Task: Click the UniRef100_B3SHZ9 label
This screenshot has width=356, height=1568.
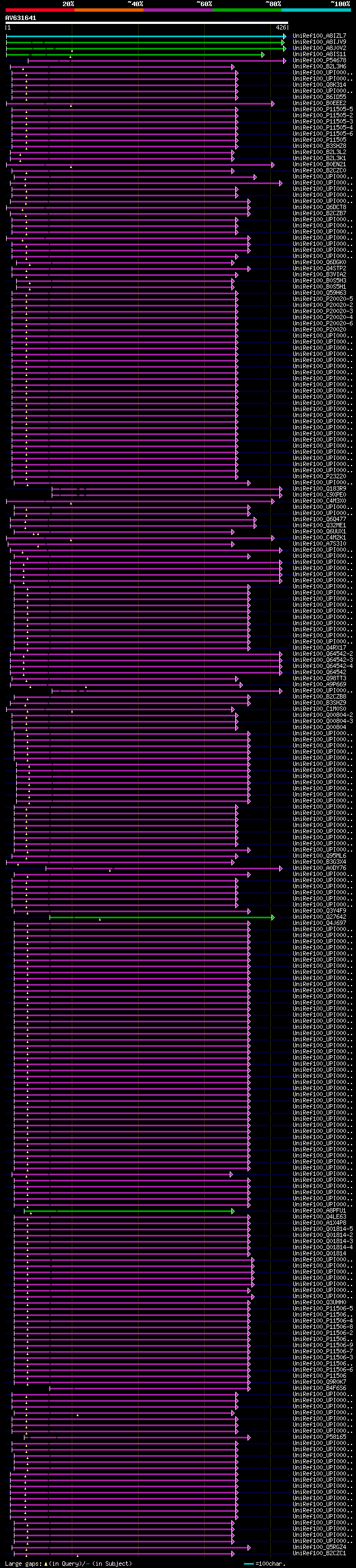Action: 319,703
